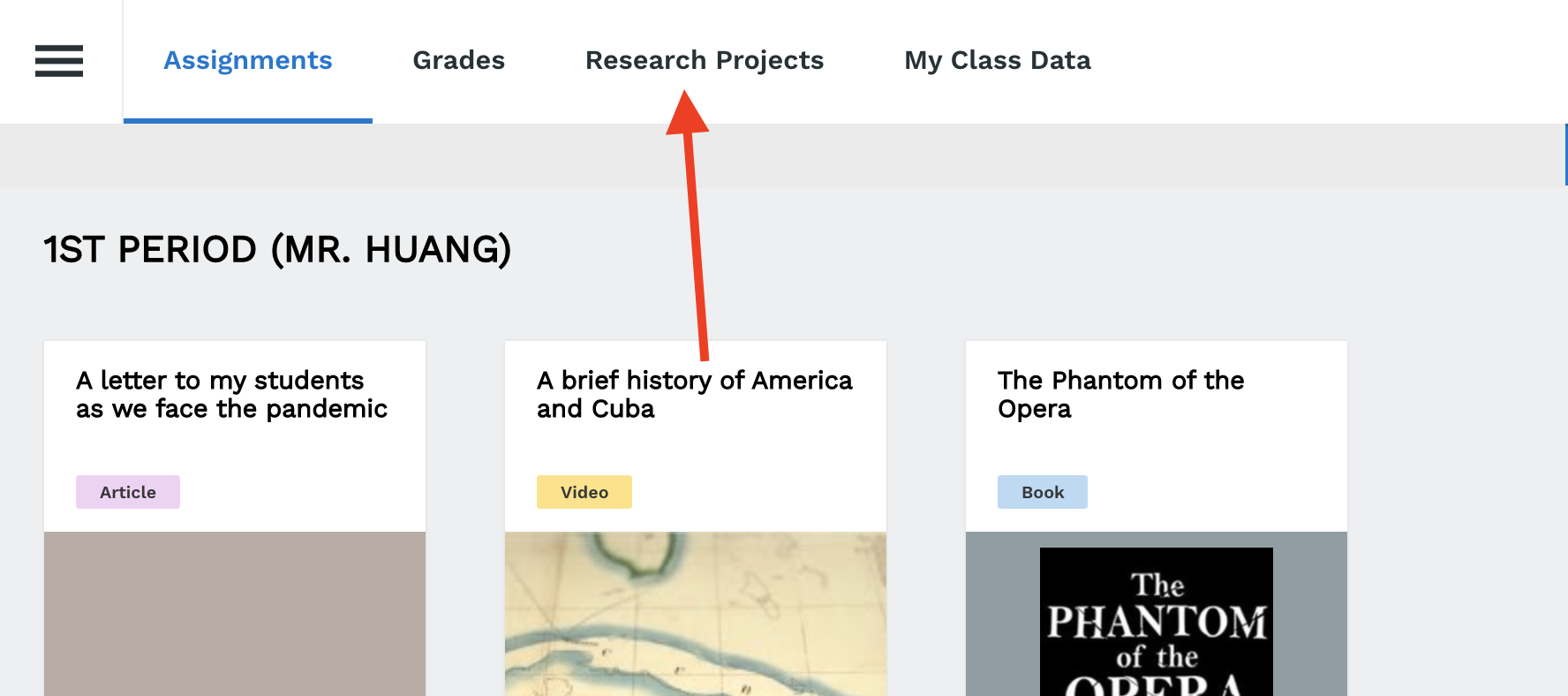Open the Grades tab
The width and height of the screenshot is (1568, 696).
[458, 60]
